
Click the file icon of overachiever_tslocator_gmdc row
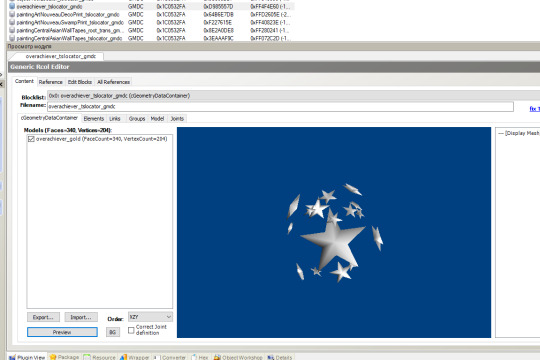(x=12, y=6)
